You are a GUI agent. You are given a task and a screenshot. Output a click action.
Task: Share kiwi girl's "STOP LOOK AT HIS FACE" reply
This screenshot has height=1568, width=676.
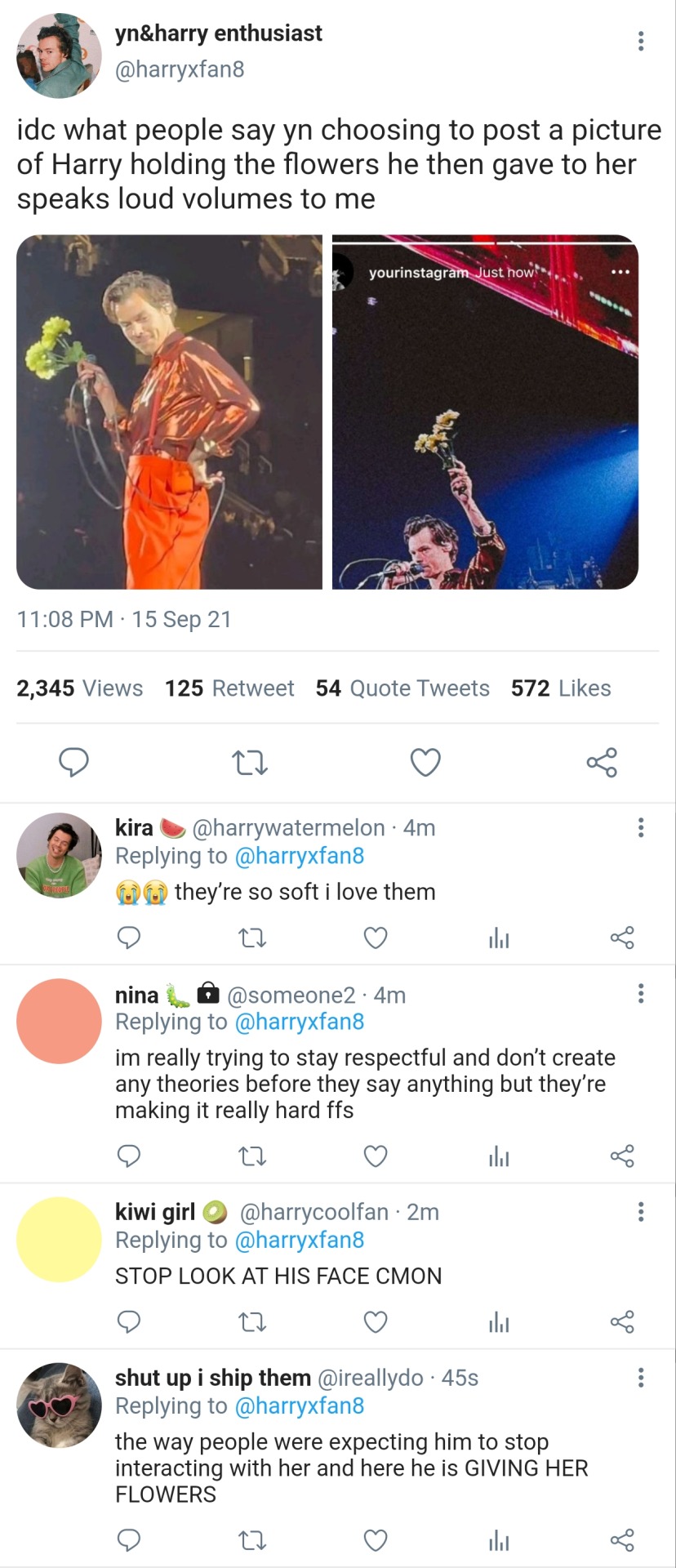click(x=622, y=1322)
